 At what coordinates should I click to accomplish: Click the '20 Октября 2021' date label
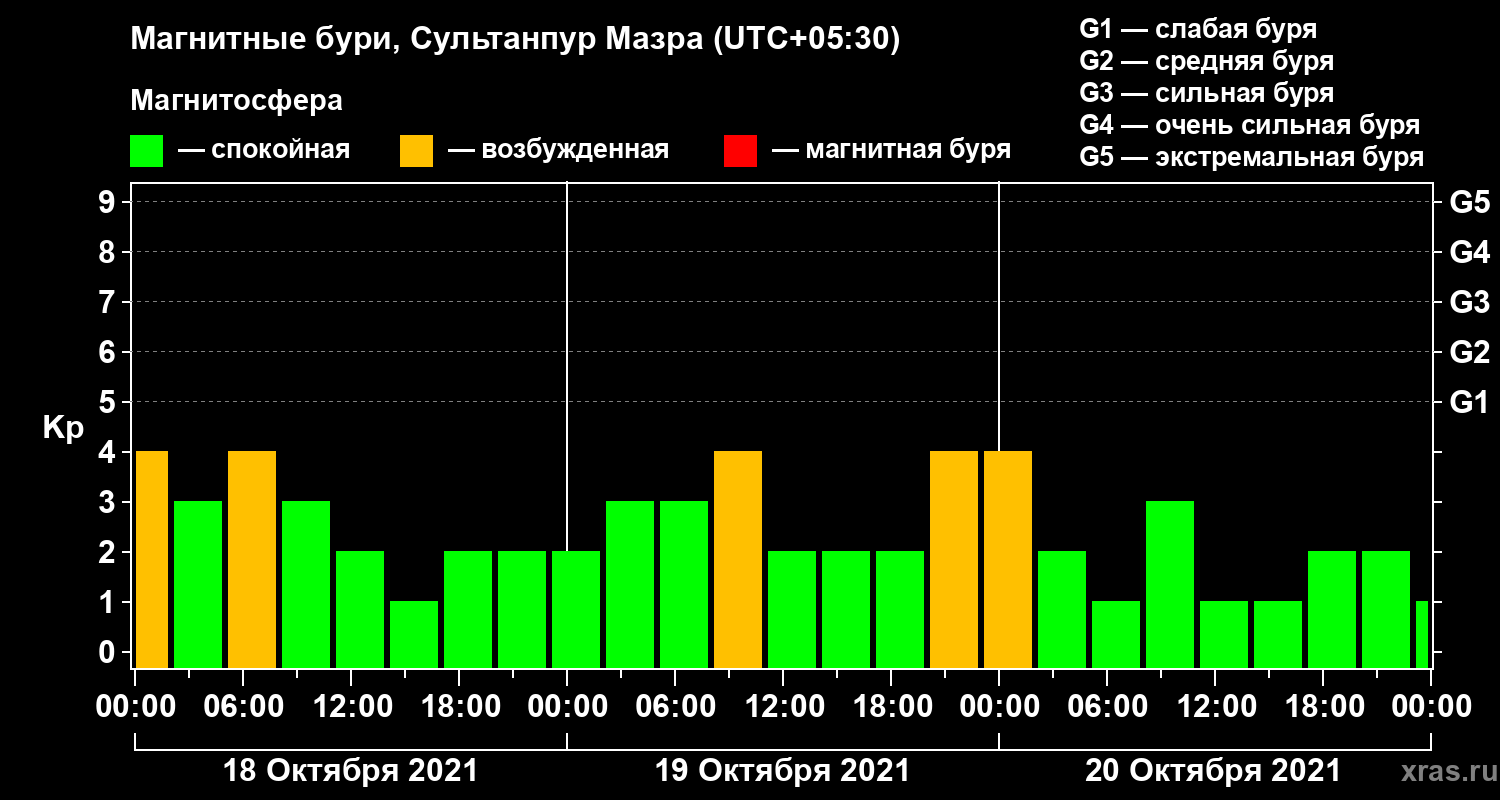[1213, 771]
